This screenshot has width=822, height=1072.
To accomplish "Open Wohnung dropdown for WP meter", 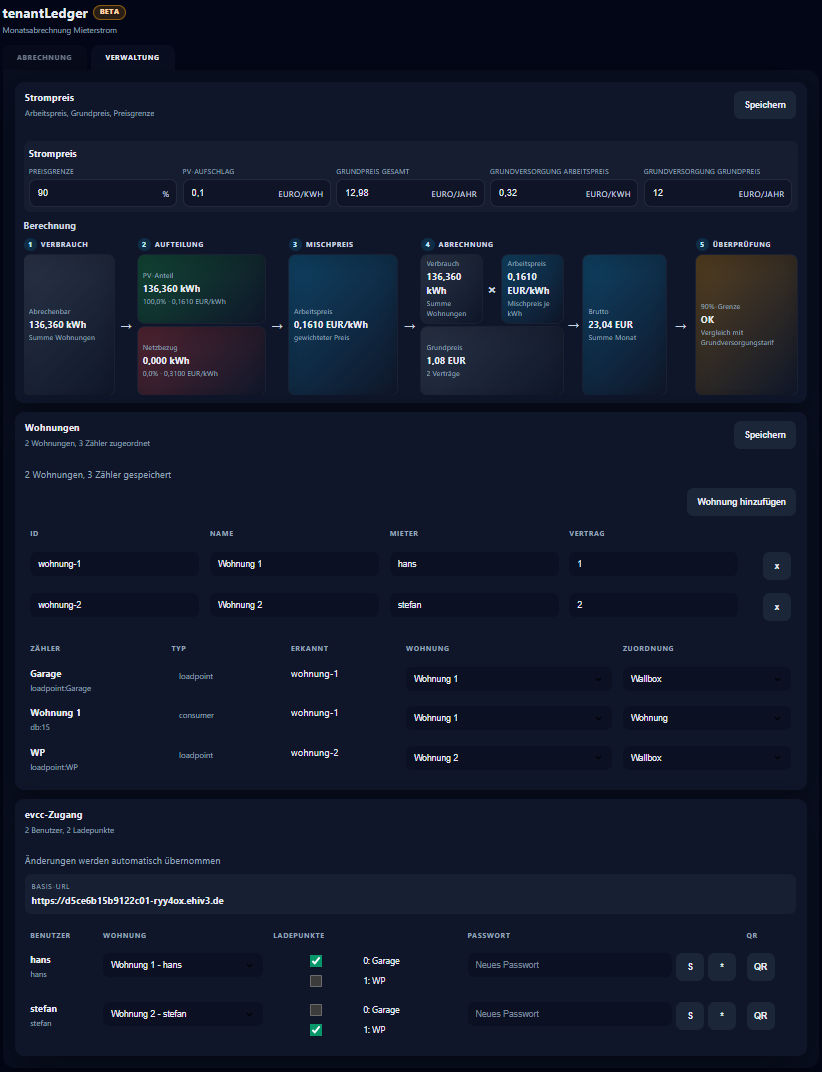I will (x=508, y=758).
